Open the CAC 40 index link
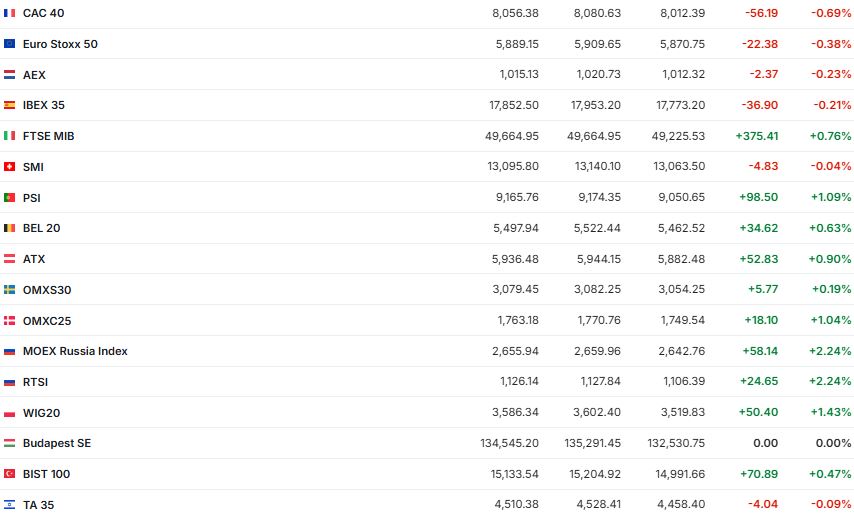Viewport: 854px width, 517px height. [44, 13]
